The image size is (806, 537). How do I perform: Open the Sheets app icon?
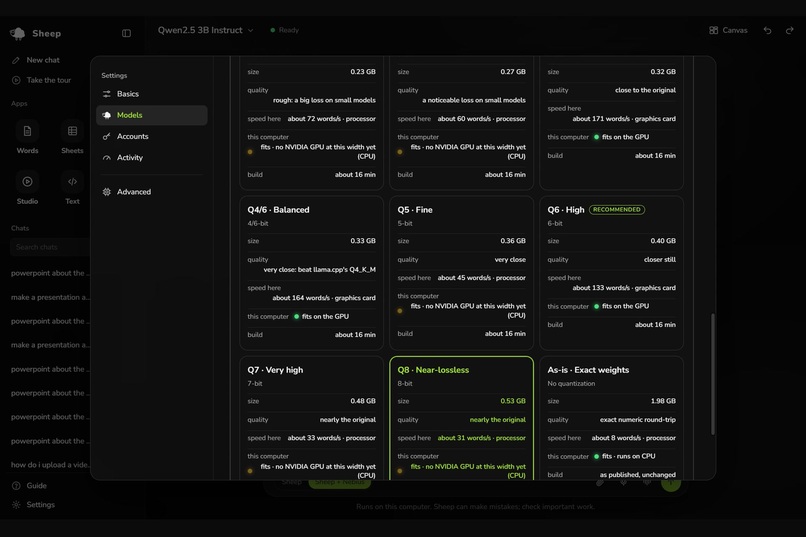[72, 131]
